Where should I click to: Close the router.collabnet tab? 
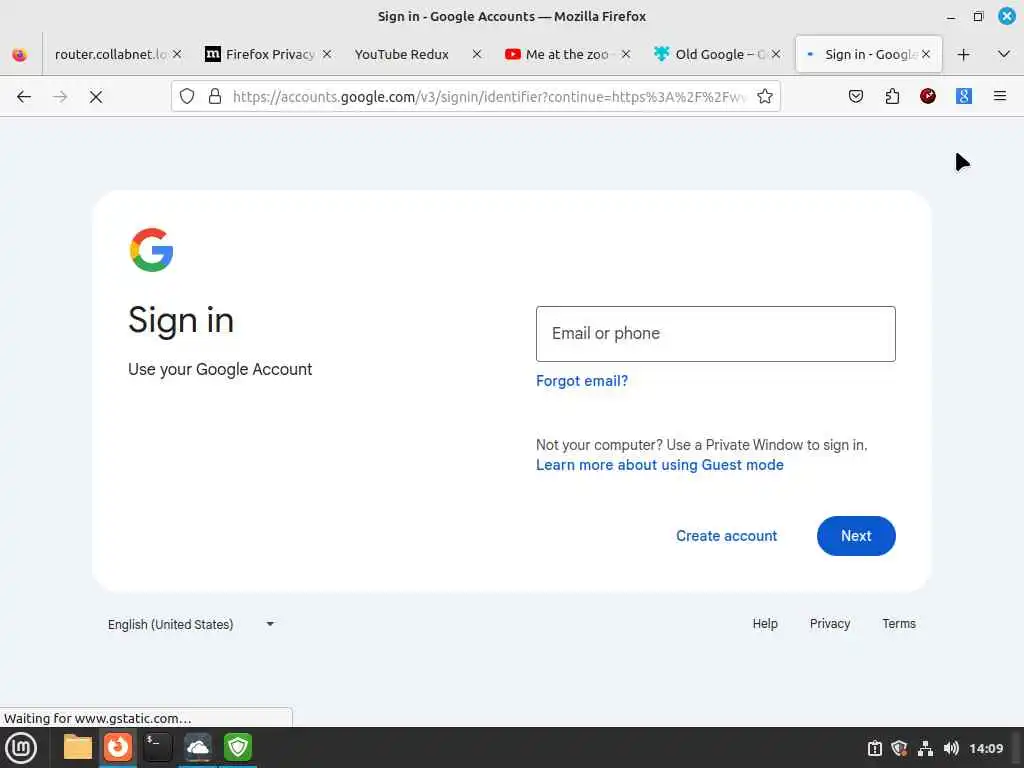(x=177, y=54)
